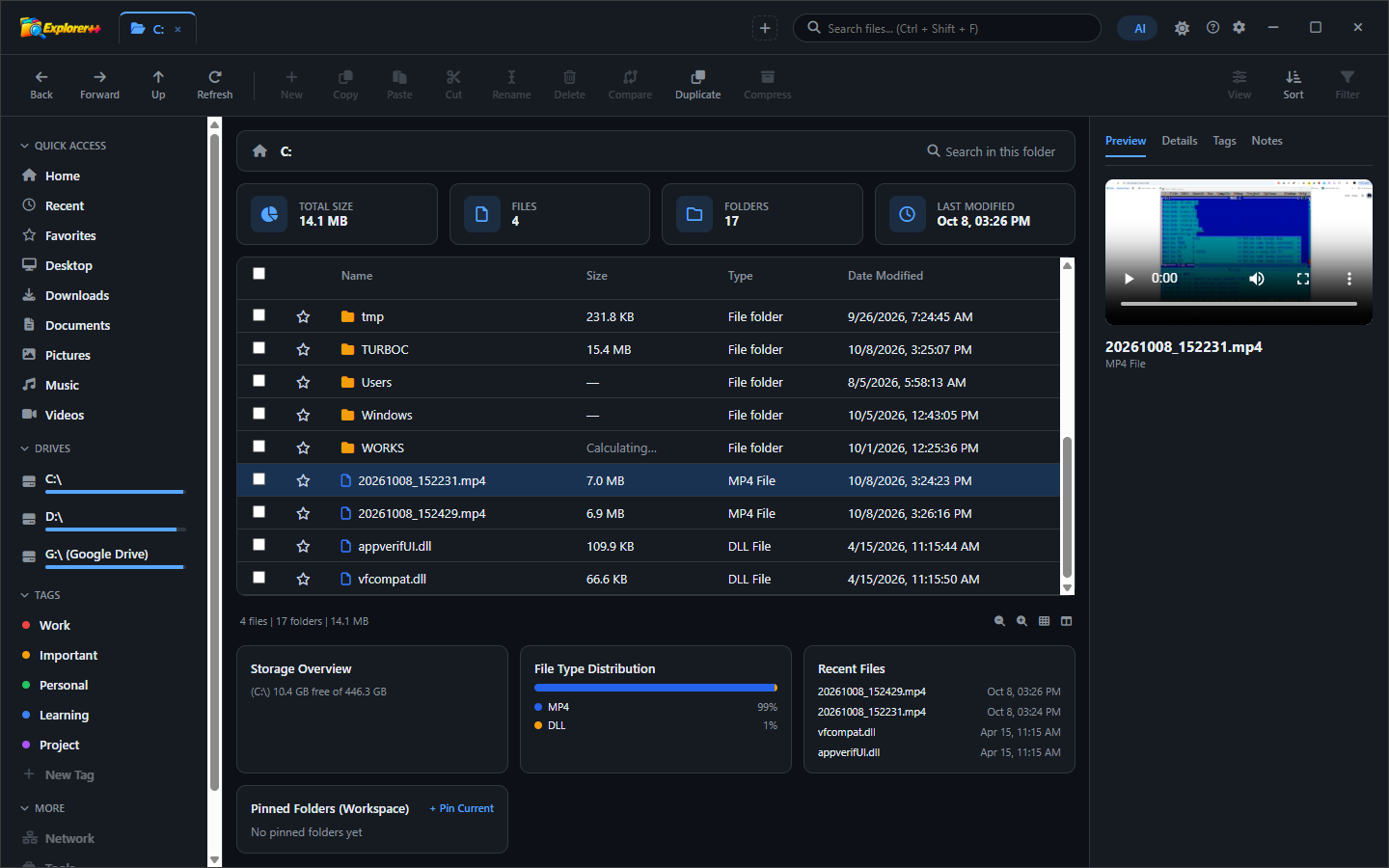Close the C: tab
The image size is (1389, 868).
click(177, 29)
